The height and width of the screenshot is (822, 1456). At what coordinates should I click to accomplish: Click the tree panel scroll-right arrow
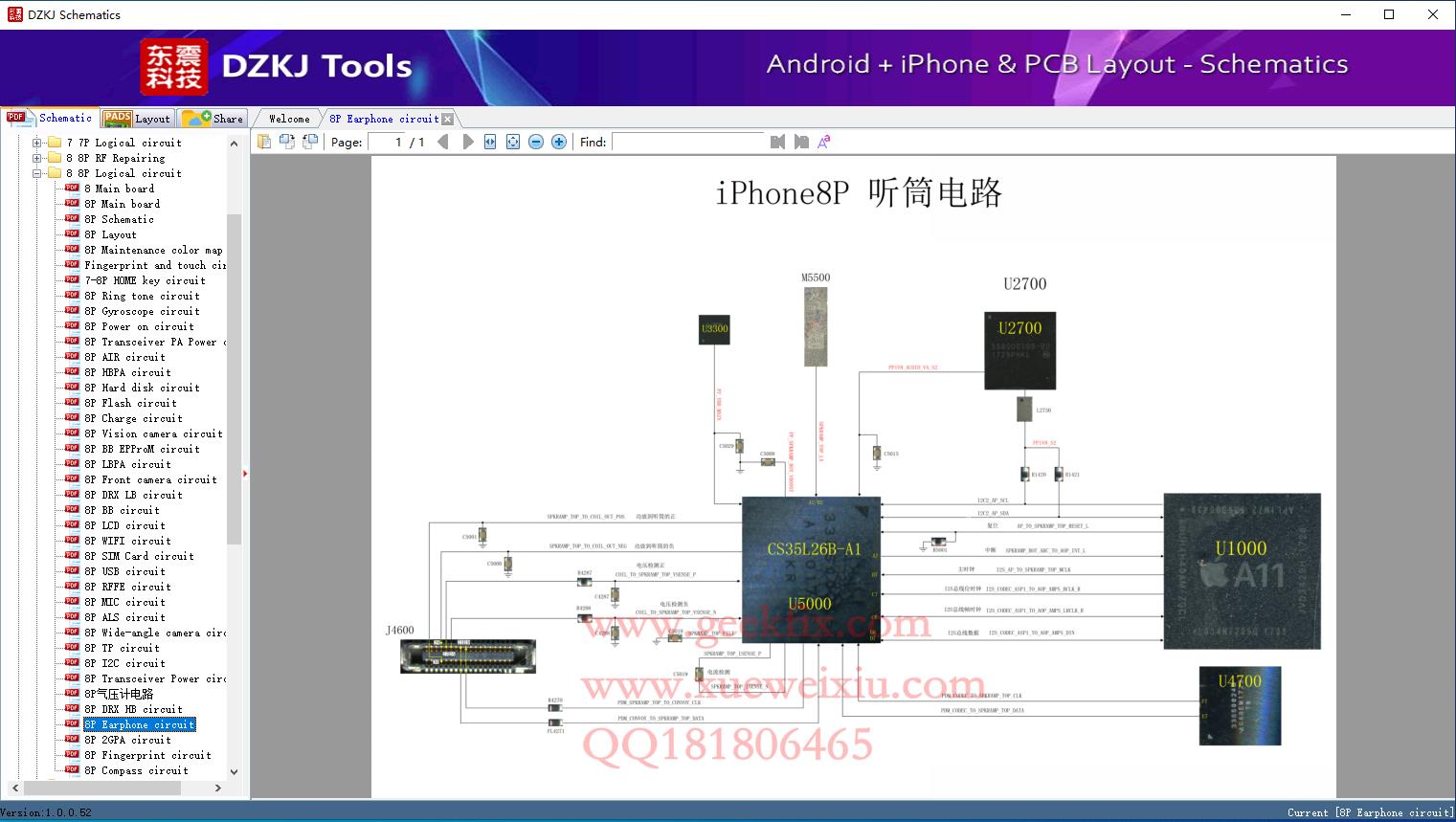(x=218, y=788)
